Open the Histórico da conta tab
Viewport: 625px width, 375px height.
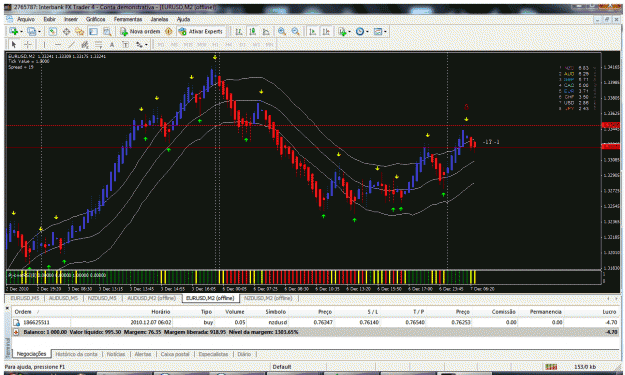[x=77, y=354]
